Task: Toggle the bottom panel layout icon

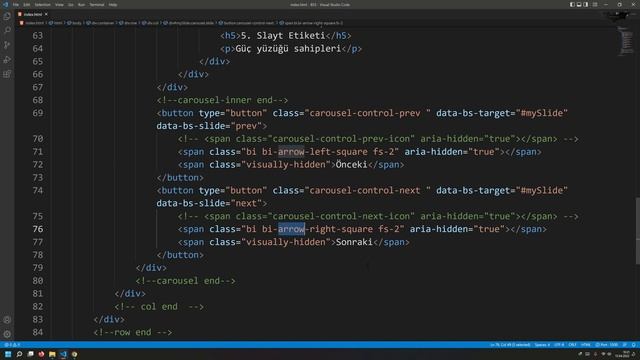Action: pyautogui.click(x=579, y=4)
